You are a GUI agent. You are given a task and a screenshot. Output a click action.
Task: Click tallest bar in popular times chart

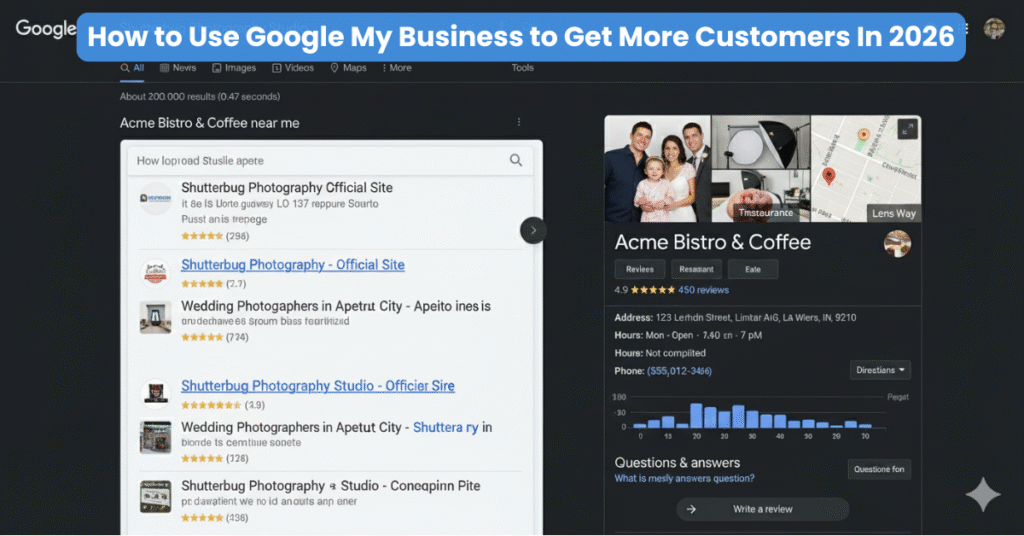[x=696, y=415]
